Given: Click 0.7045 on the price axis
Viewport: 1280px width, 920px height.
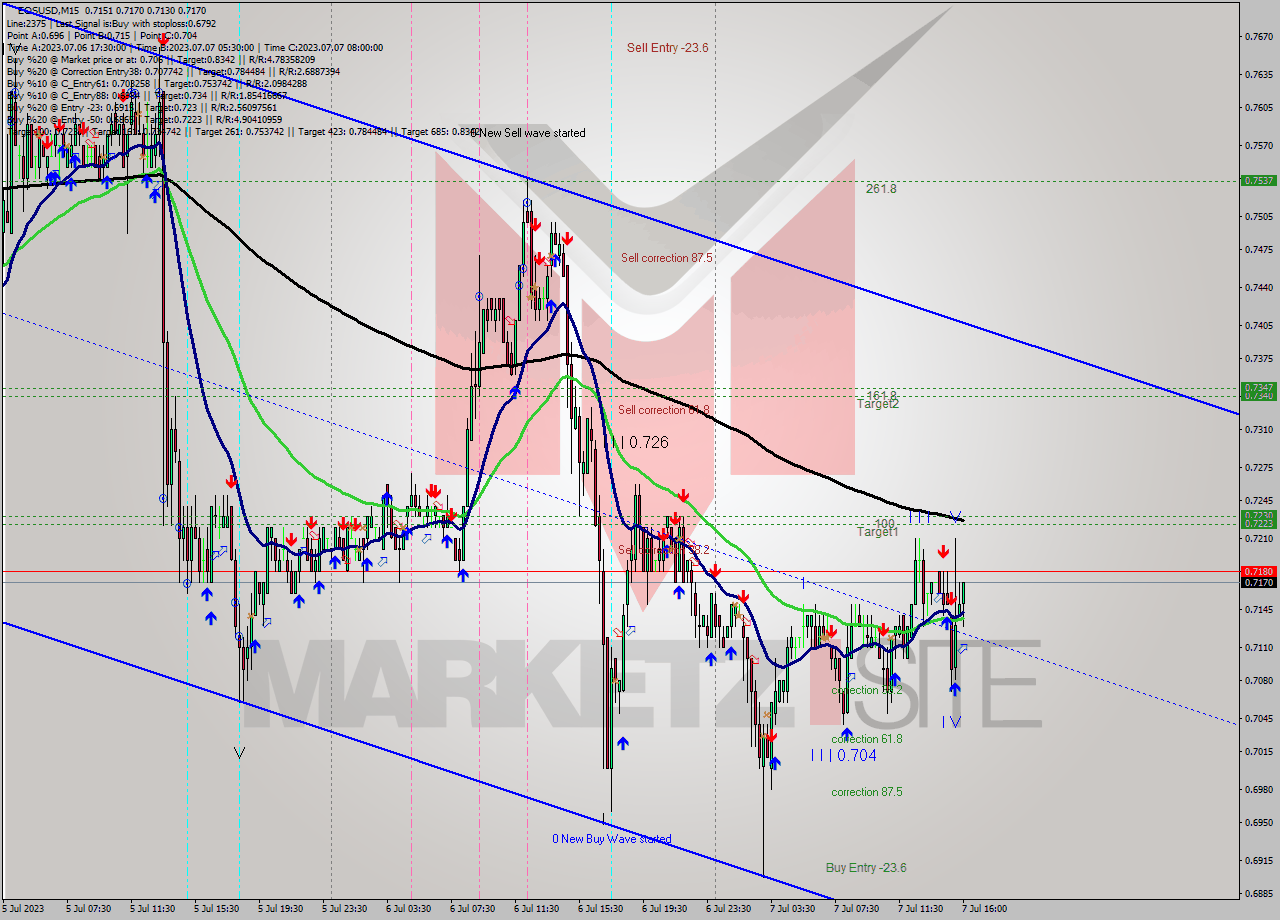Looking at the screenshot, I should 1258,718.
